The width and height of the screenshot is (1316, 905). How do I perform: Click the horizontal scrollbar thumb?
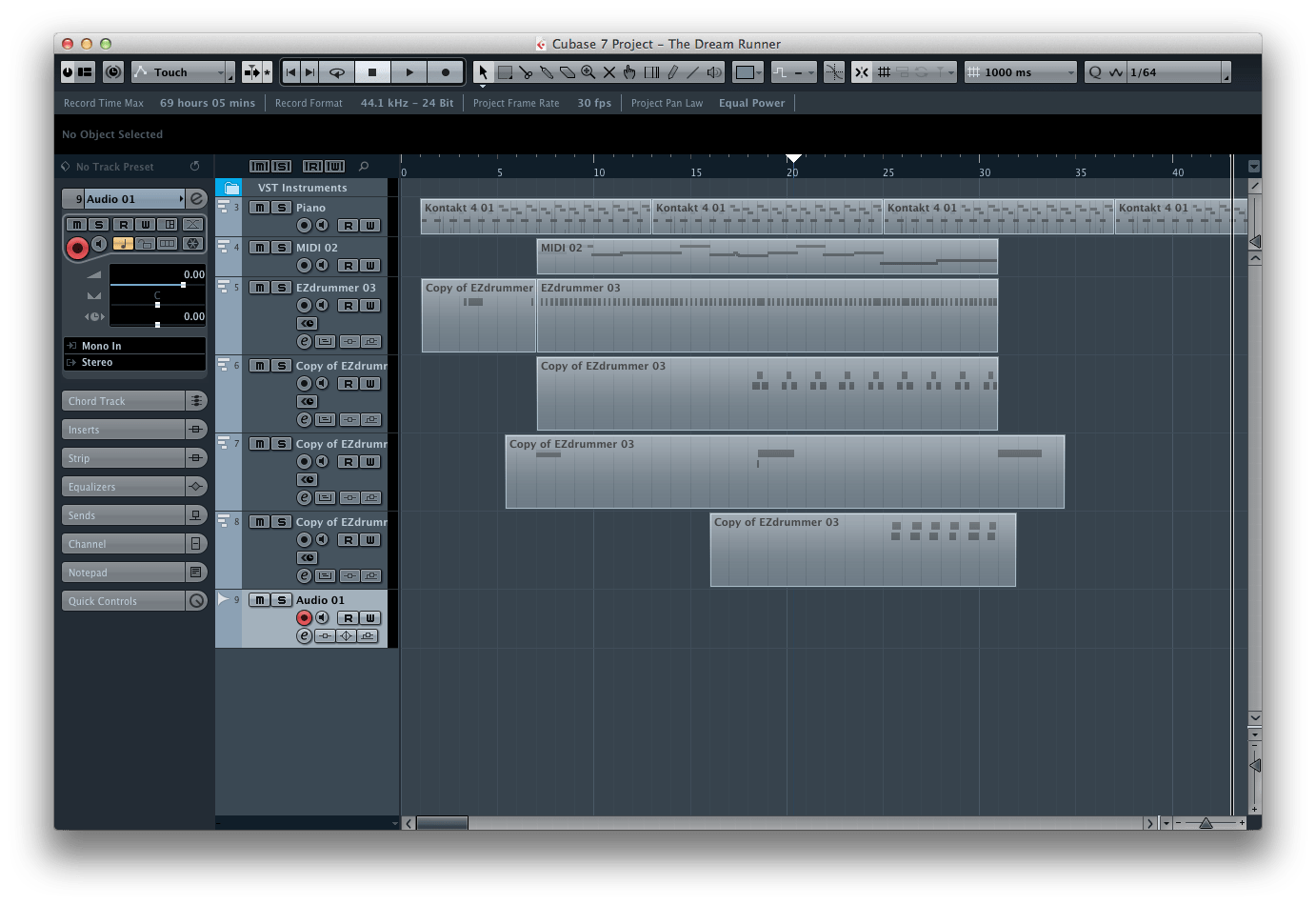[x=442, y=823]
